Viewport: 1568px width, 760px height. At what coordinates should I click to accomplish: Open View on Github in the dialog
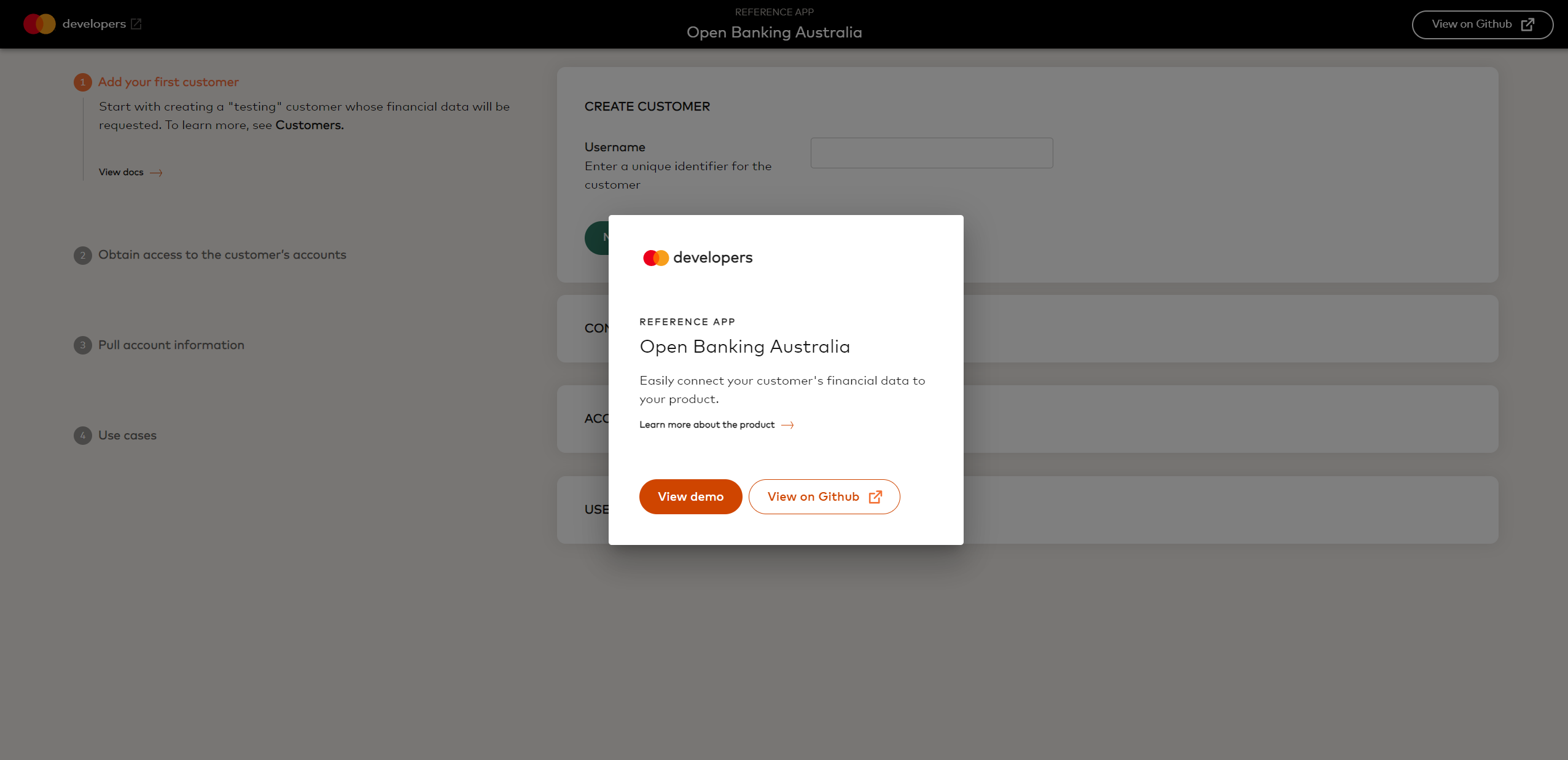[x=824, y=496]
